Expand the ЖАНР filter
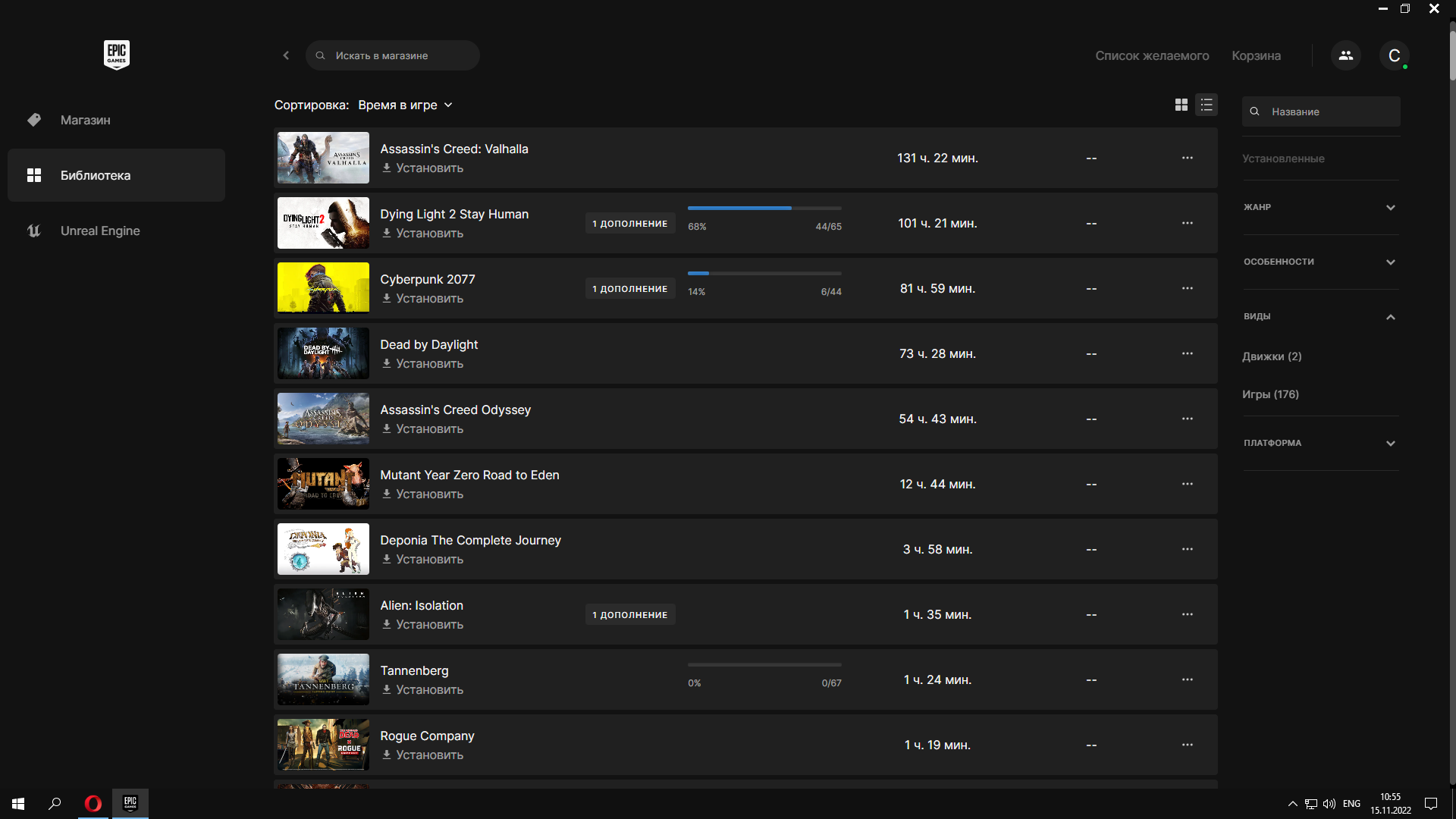The image size is (1456, 819). pos(1320,207)
